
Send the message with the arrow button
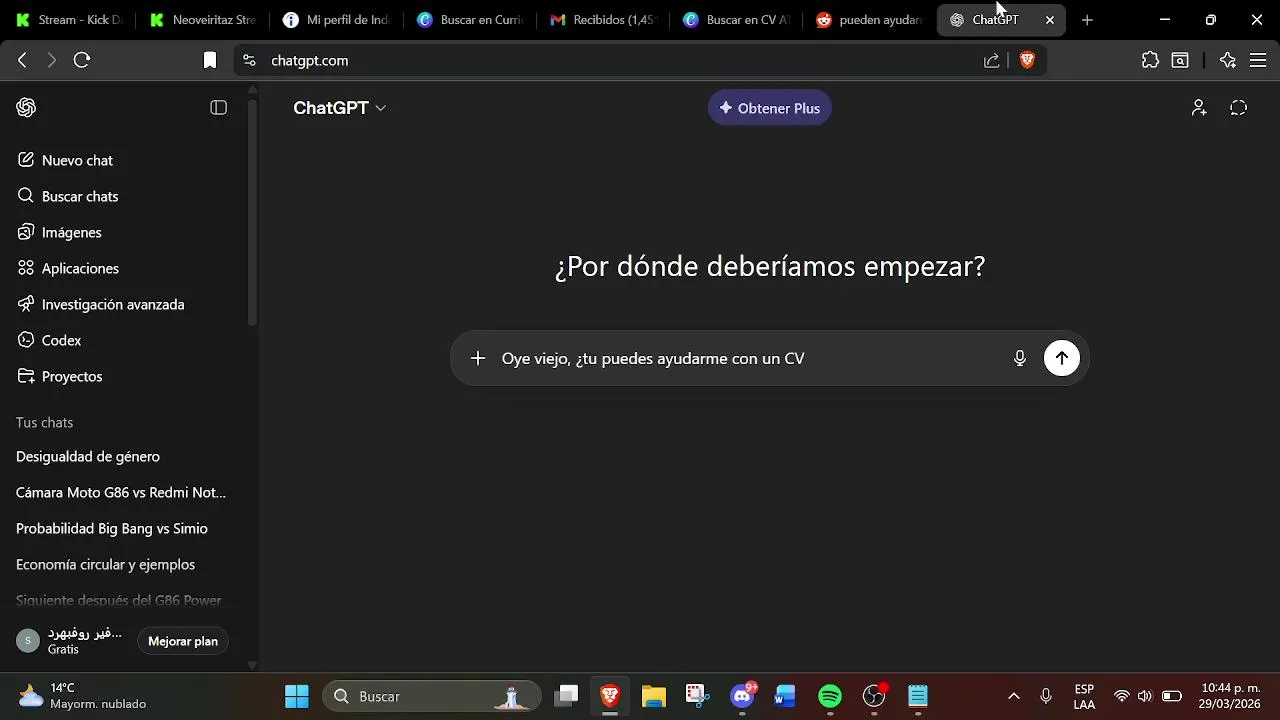point(1062,358)
